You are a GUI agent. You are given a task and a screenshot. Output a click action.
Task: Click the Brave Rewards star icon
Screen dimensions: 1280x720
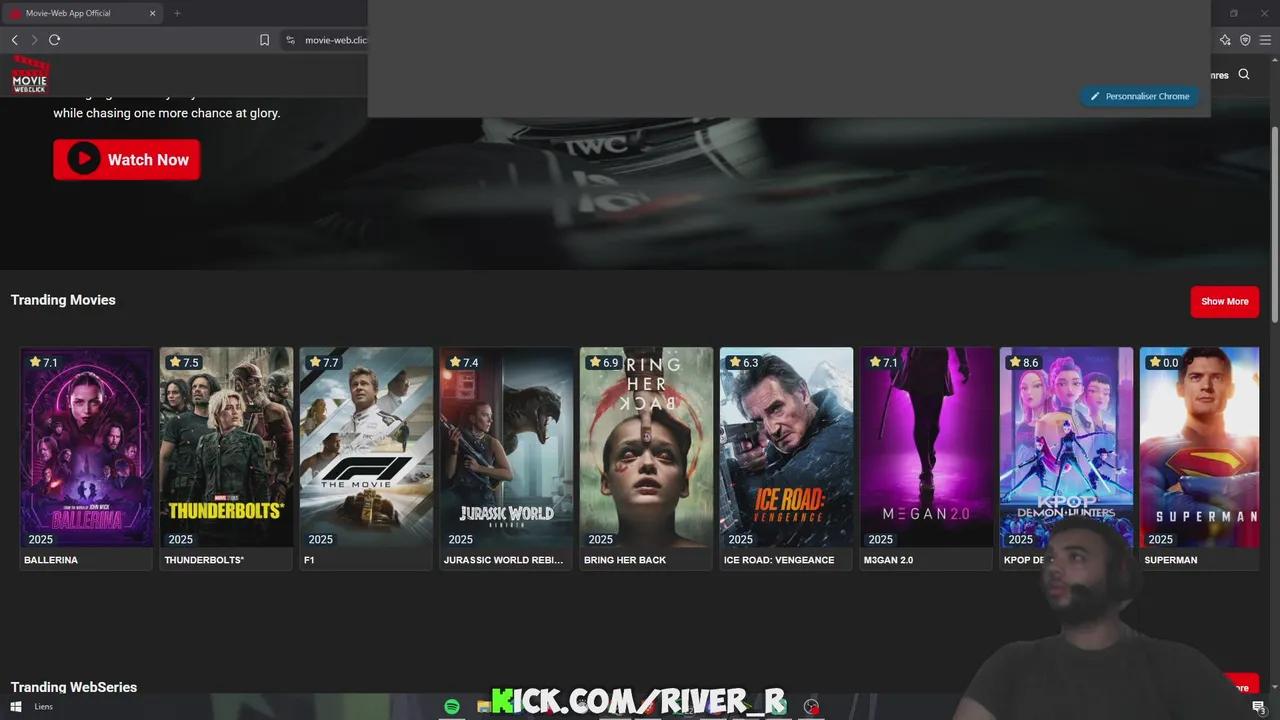click(1225, 40)
